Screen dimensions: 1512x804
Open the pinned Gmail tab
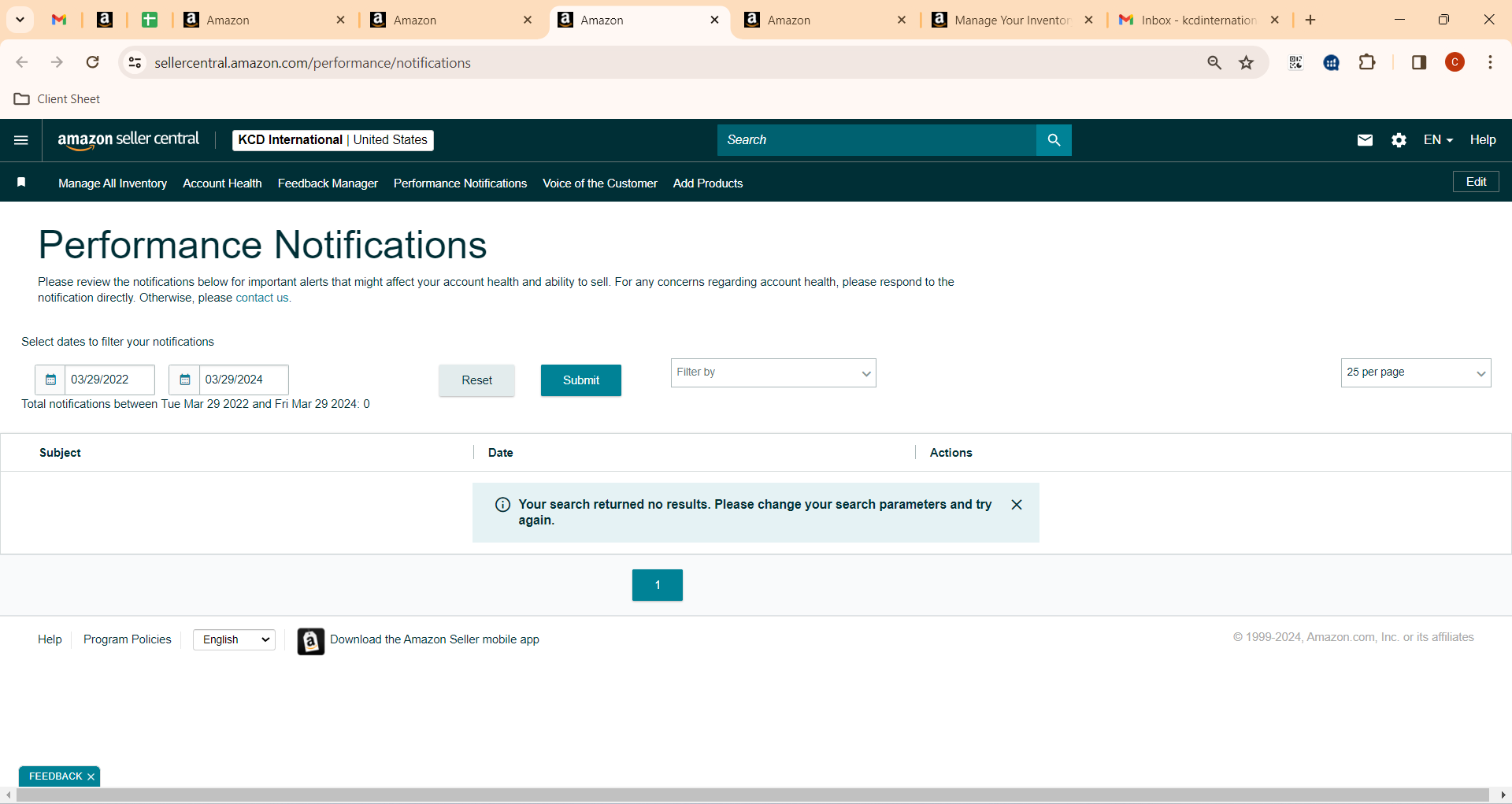(x=59, y=20)
